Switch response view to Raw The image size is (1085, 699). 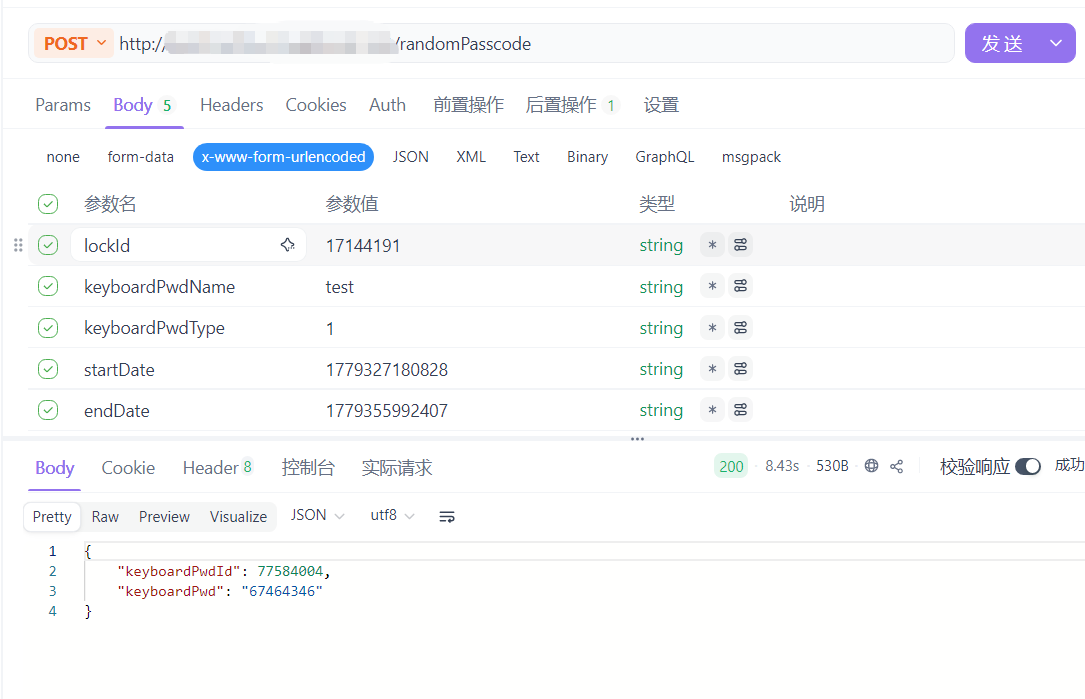105,517
